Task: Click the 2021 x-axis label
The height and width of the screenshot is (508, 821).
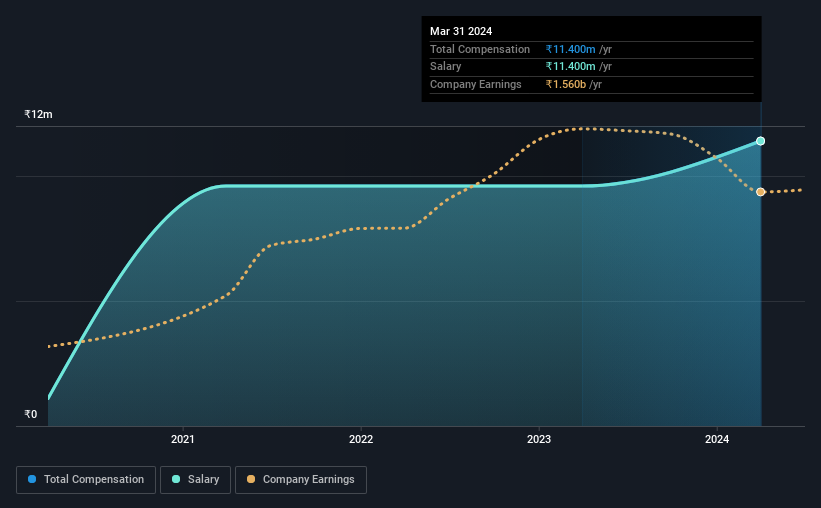Action: [183, 439]
